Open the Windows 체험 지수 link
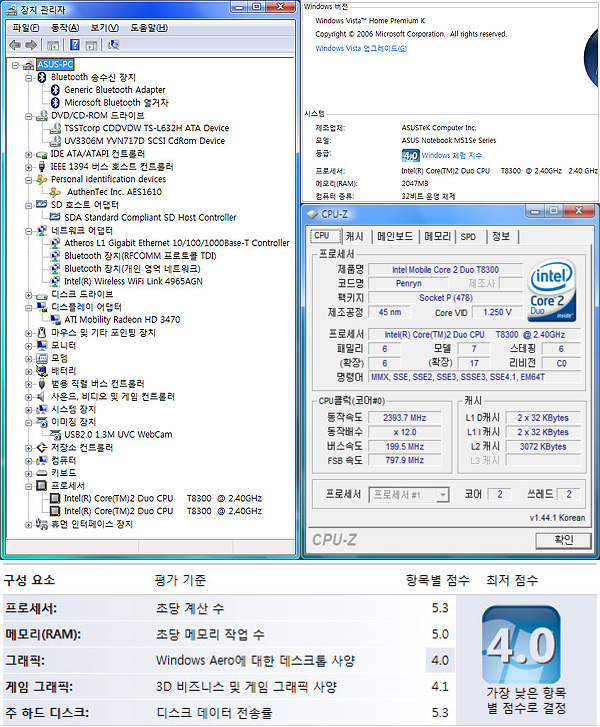 tap(452, 156)
